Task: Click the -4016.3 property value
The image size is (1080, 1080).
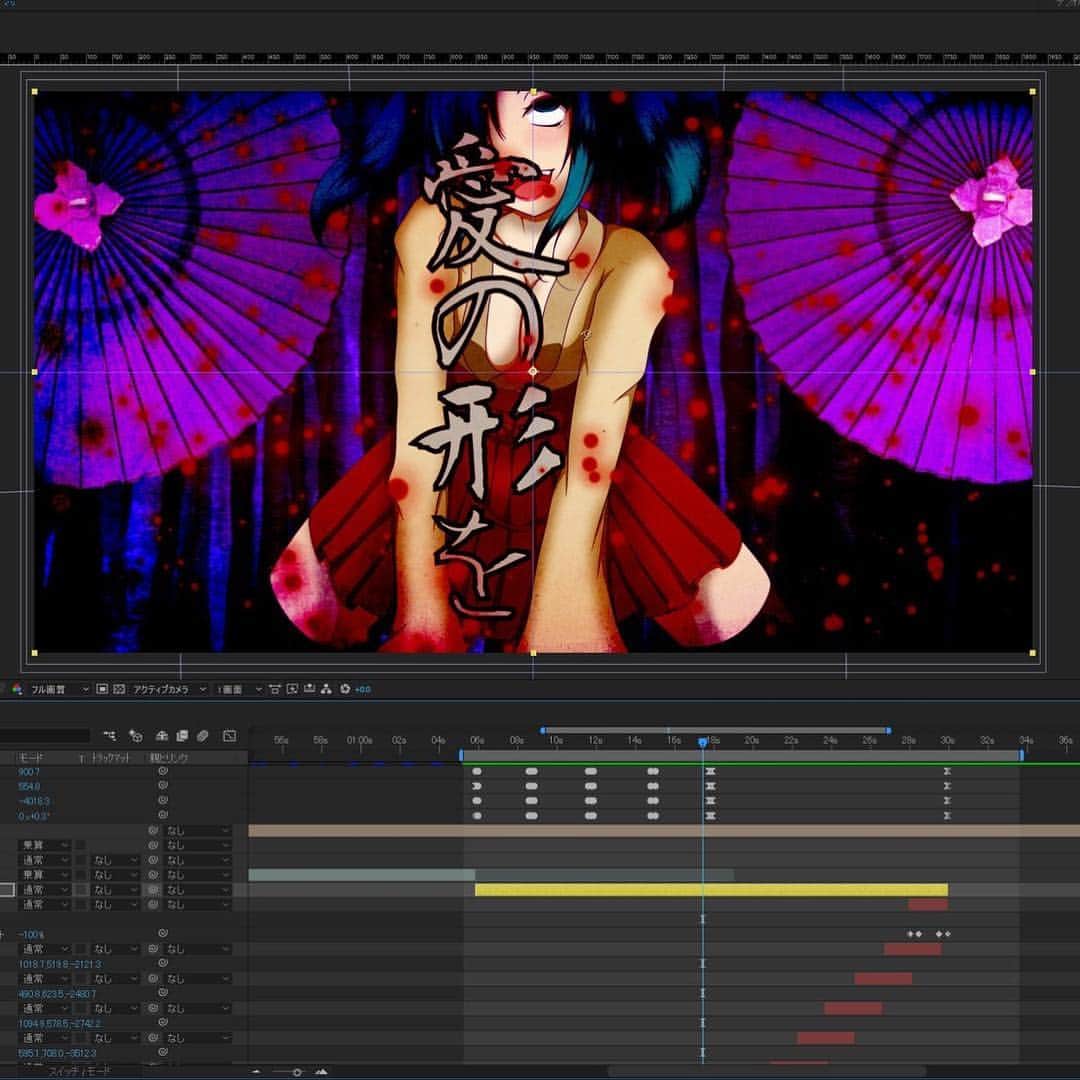Action: click(x=34, y=802)
